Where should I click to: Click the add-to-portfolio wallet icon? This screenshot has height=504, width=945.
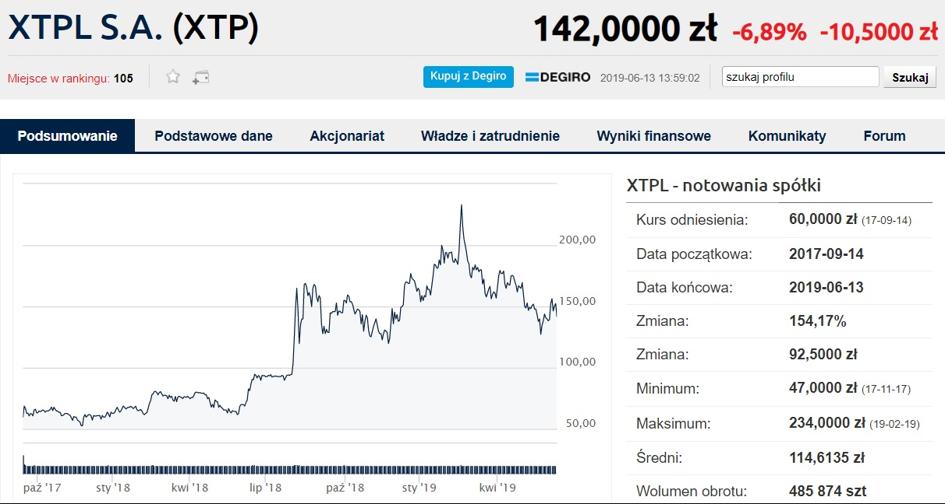200,77
